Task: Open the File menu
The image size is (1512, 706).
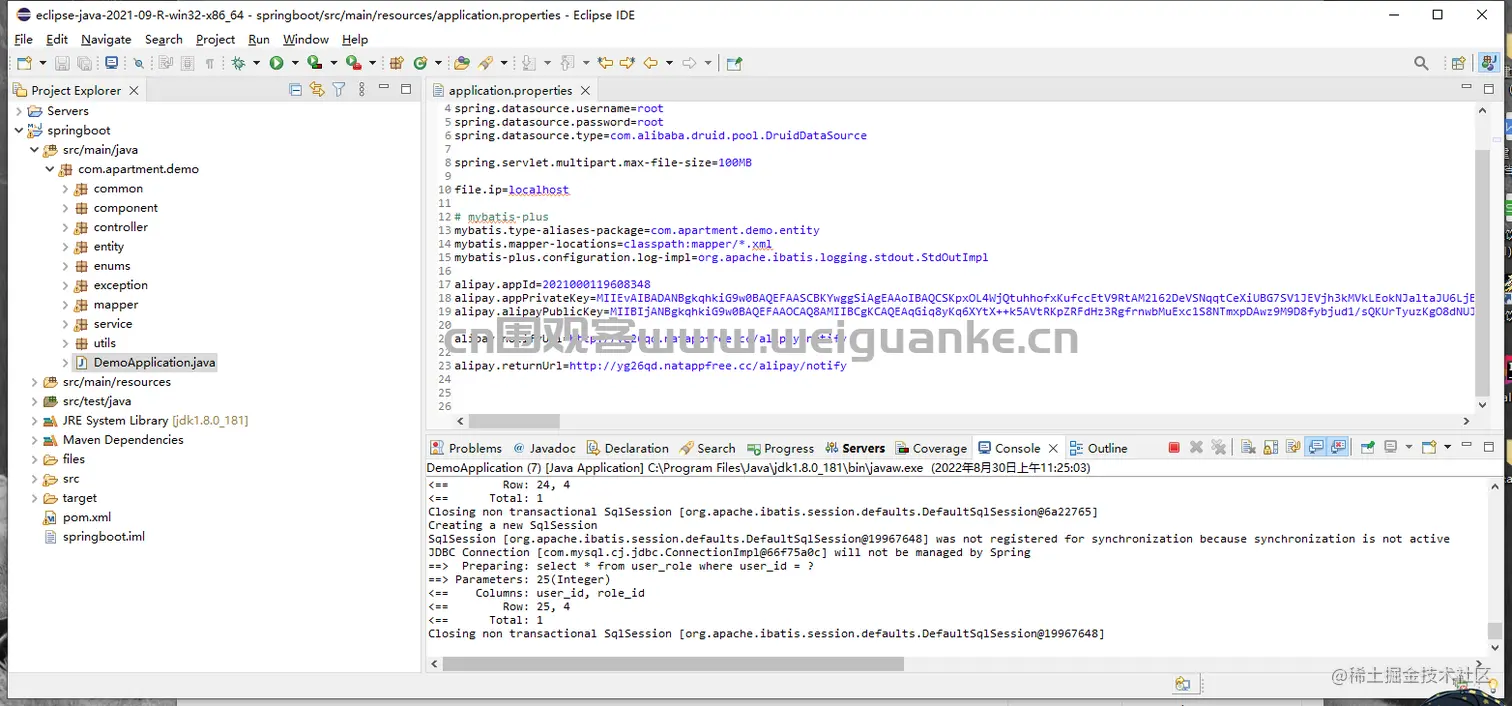Action: [24, 39]
